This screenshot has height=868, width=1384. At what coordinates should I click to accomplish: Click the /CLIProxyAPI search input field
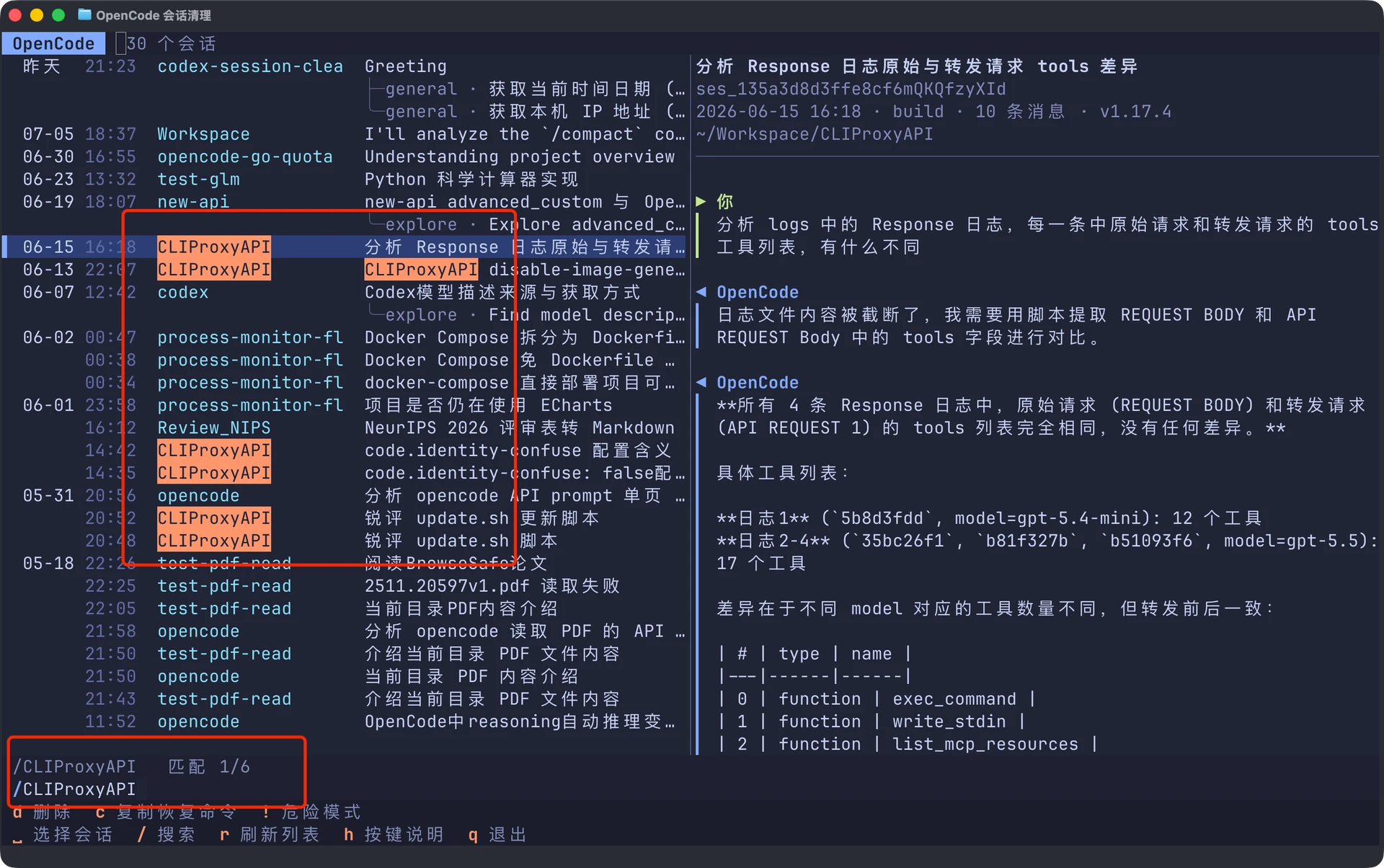pos(74,789)
